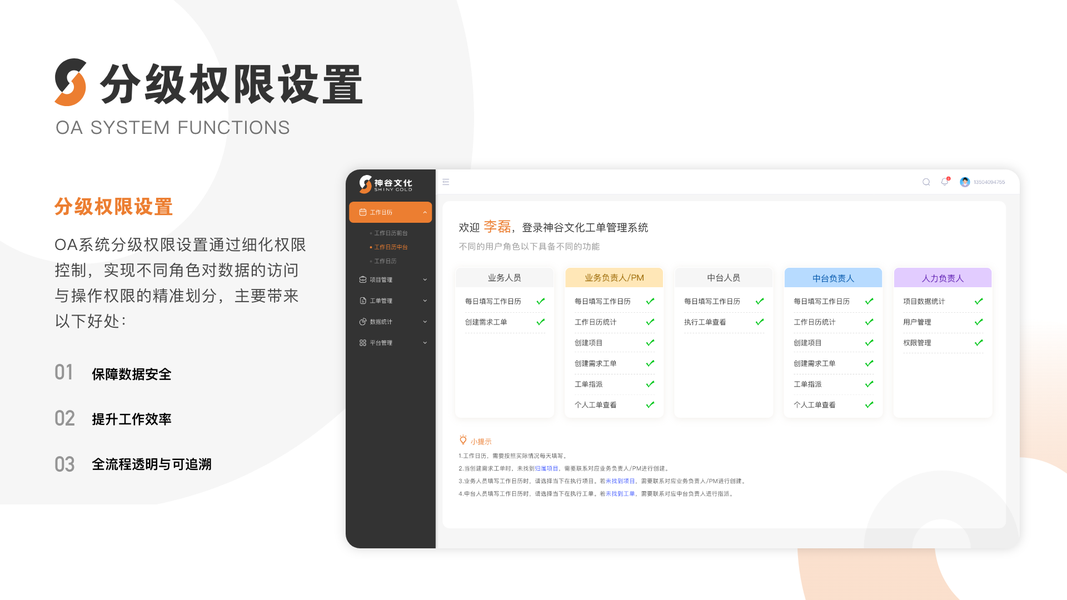Open the last 工作日历 submenu item

(385, 261)
